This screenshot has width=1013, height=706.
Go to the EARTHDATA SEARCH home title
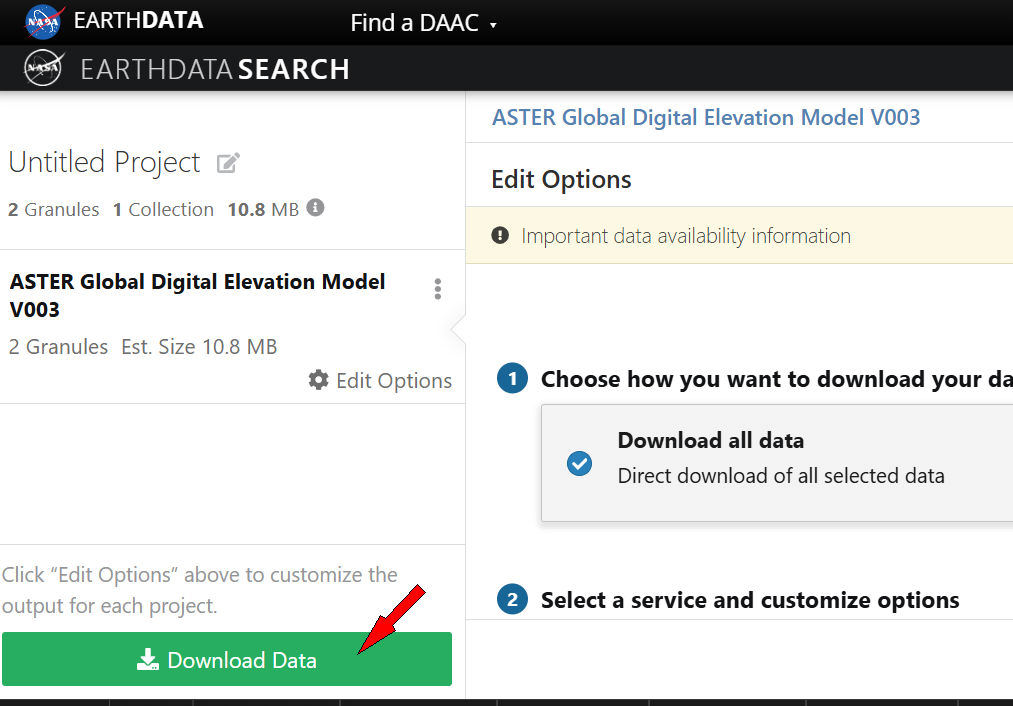[x=215, y=69]
